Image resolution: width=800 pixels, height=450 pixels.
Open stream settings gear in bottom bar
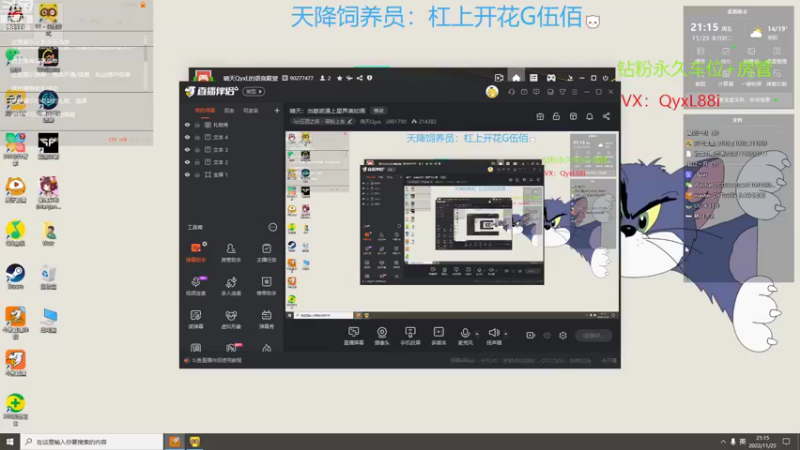[563, 335]
